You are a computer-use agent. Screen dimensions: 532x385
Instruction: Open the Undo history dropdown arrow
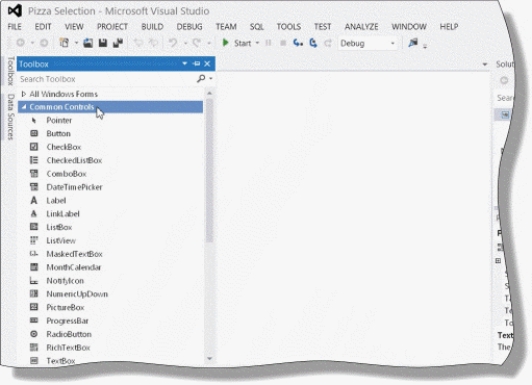pyautogui.click(x=185, y=43)
